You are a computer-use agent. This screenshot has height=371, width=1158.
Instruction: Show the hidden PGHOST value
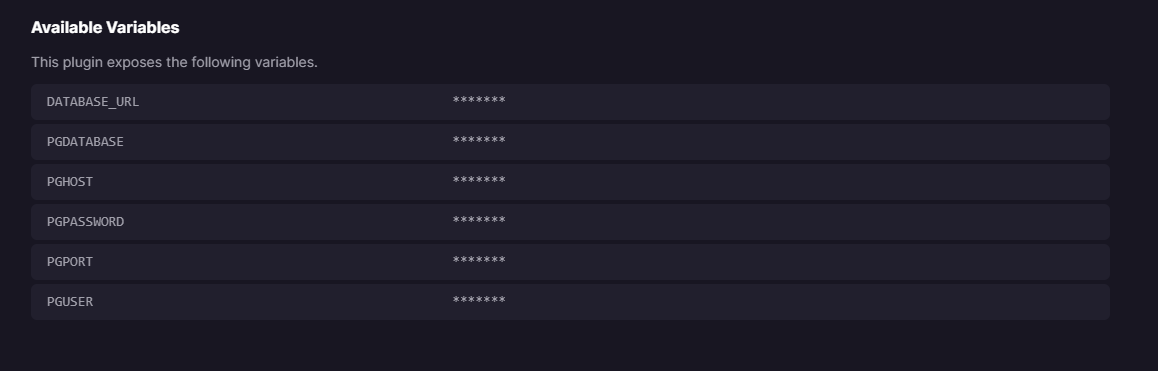point(479,180)
